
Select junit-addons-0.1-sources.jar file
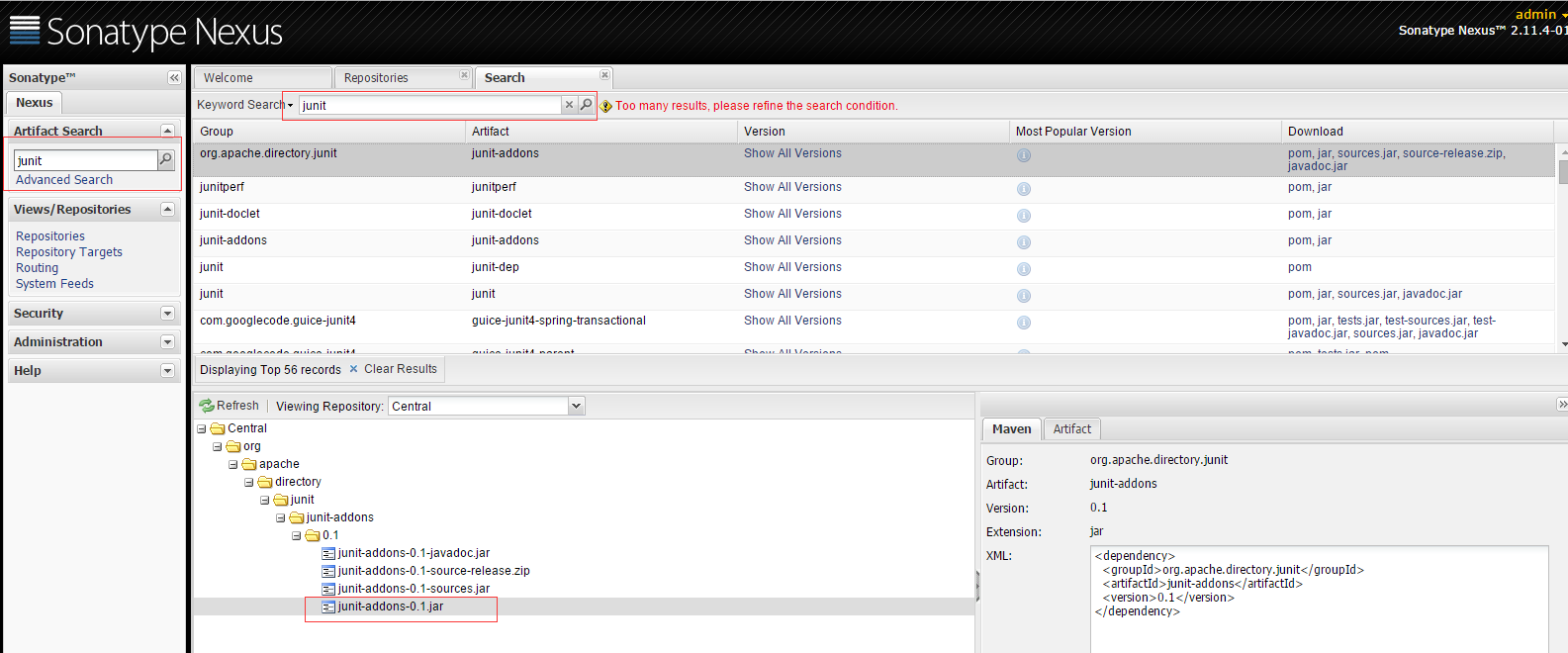414,589
